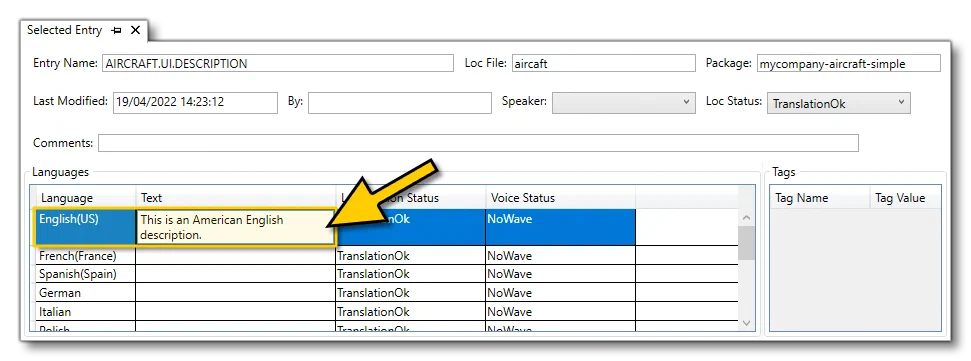Click TranslationOk in the French(France) row
The width and height of the screenshot is (971, 361).
[x=410, y=256]
